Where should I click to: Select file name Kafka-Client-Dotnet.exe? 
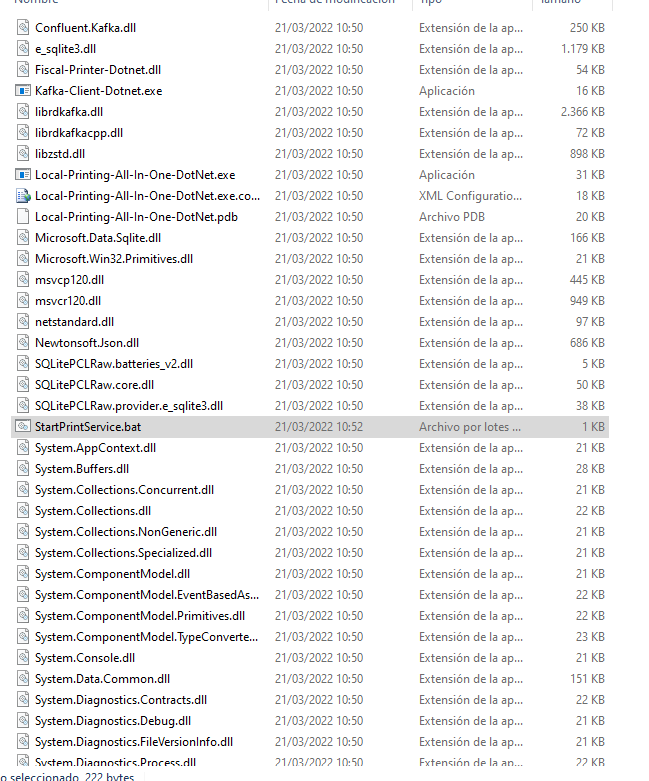click(x=99, y=91)
